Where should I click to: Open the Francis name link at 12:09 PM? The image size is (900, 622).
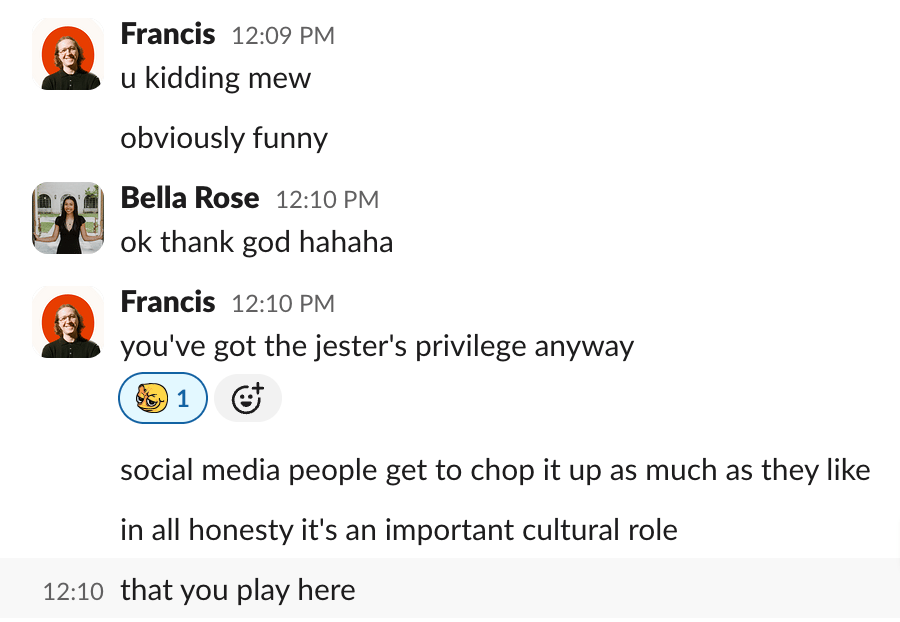coord(168,34)
